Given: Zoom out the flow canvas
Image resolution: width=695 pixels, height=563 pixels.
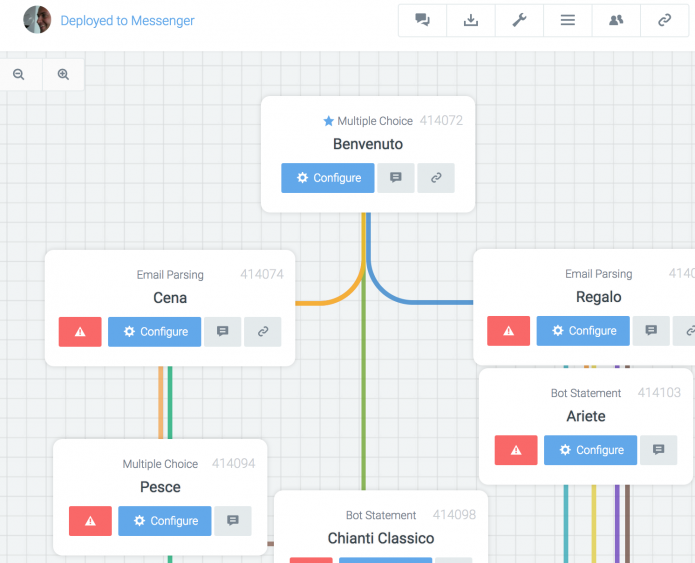Looking at the screenshot, I should tap(19, 74).
